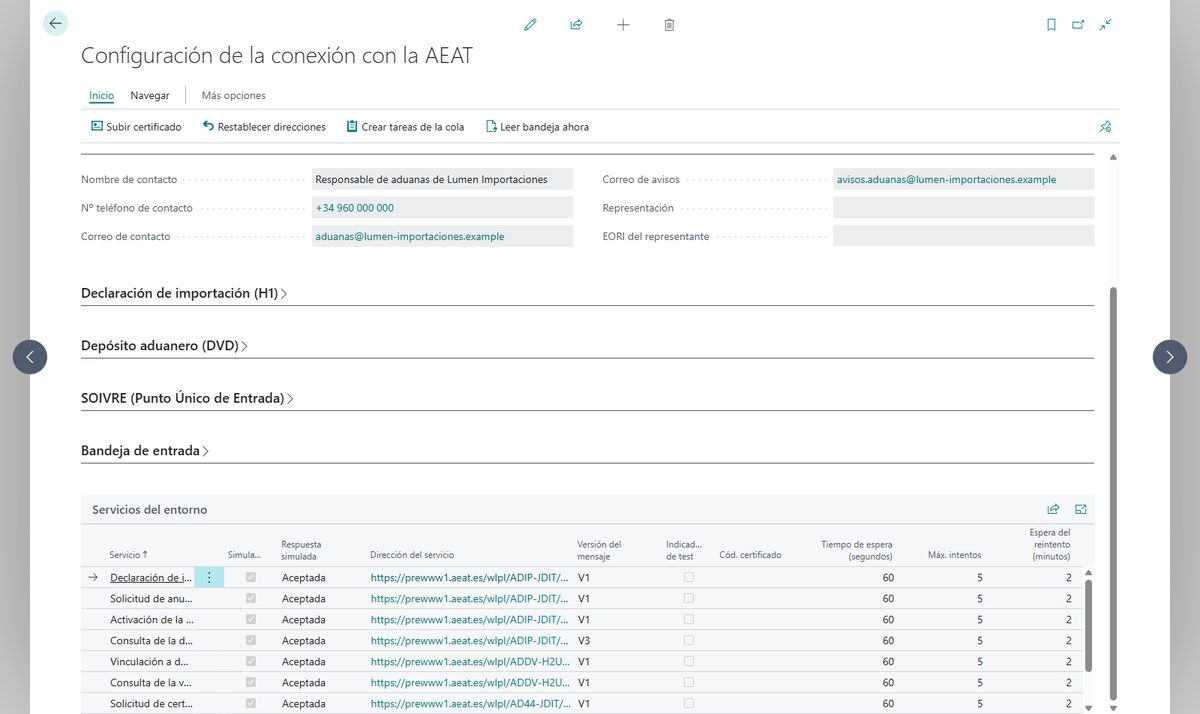Screen dimensions: 1200x714
Task: Click V3 version cell in Consulta de la d... row
Action: click(584, 640)
